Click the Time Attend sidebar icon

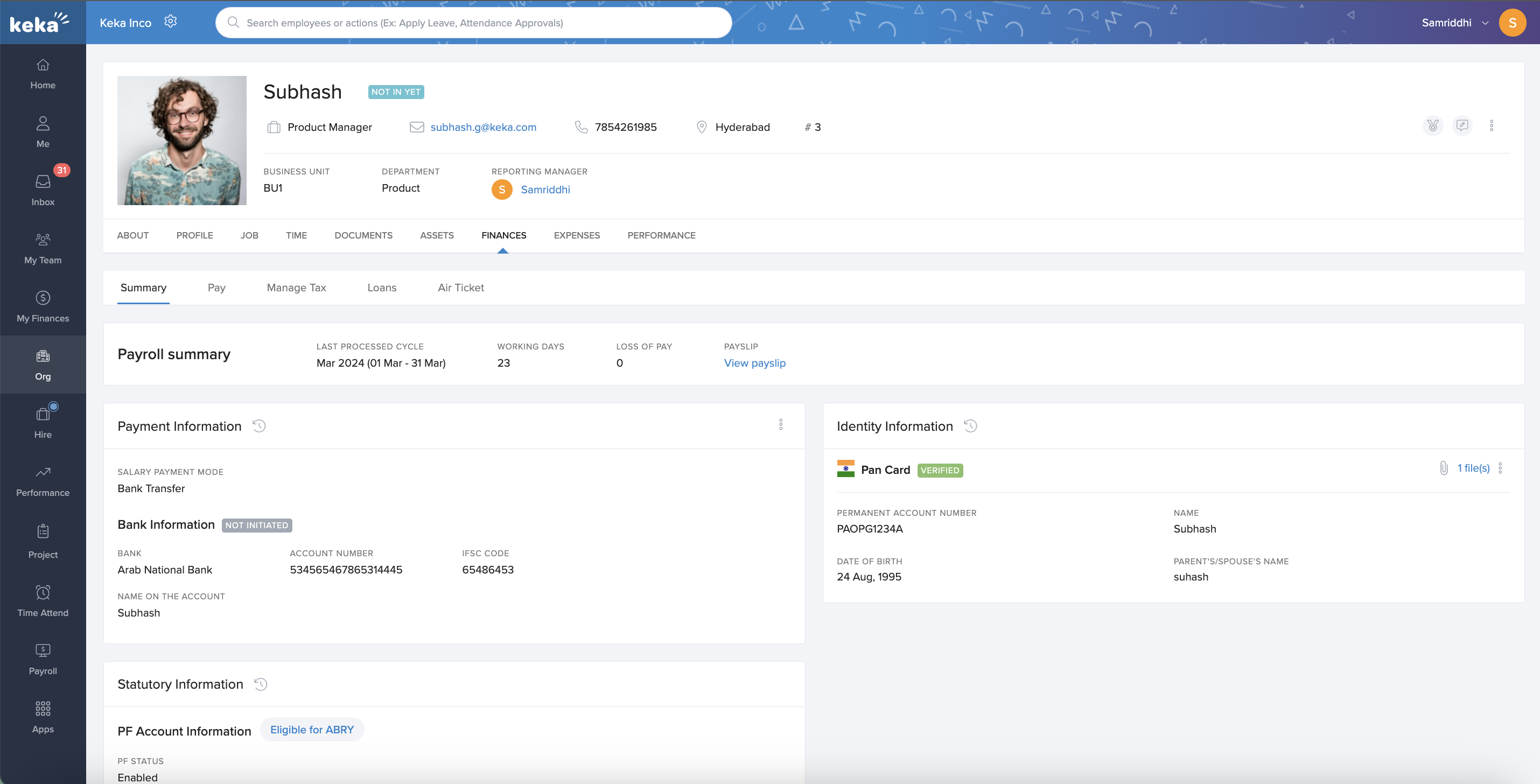(43, 600)
